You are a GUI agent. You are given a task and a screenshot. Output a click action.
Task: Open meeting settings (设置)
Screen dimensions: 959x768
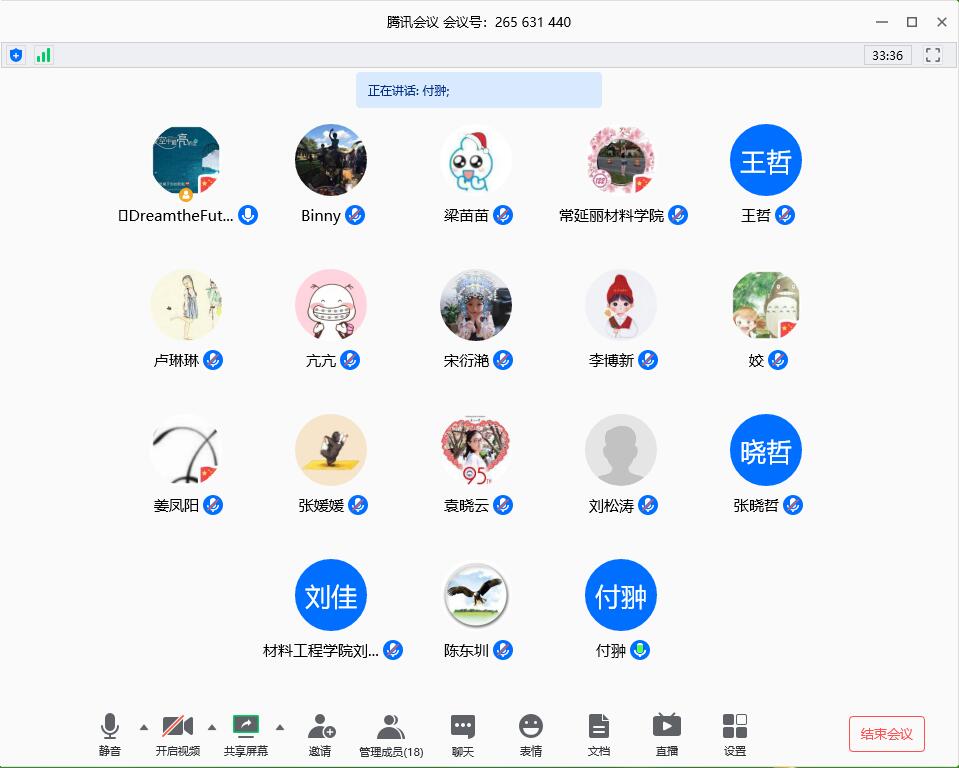735,727
